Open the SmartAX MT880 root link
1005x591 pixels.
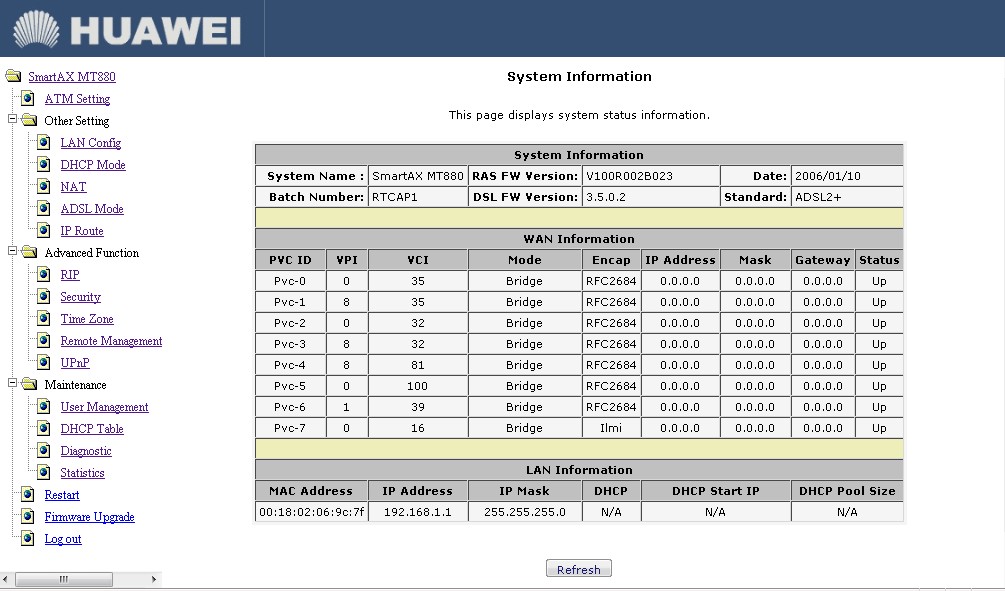(72, 77)
